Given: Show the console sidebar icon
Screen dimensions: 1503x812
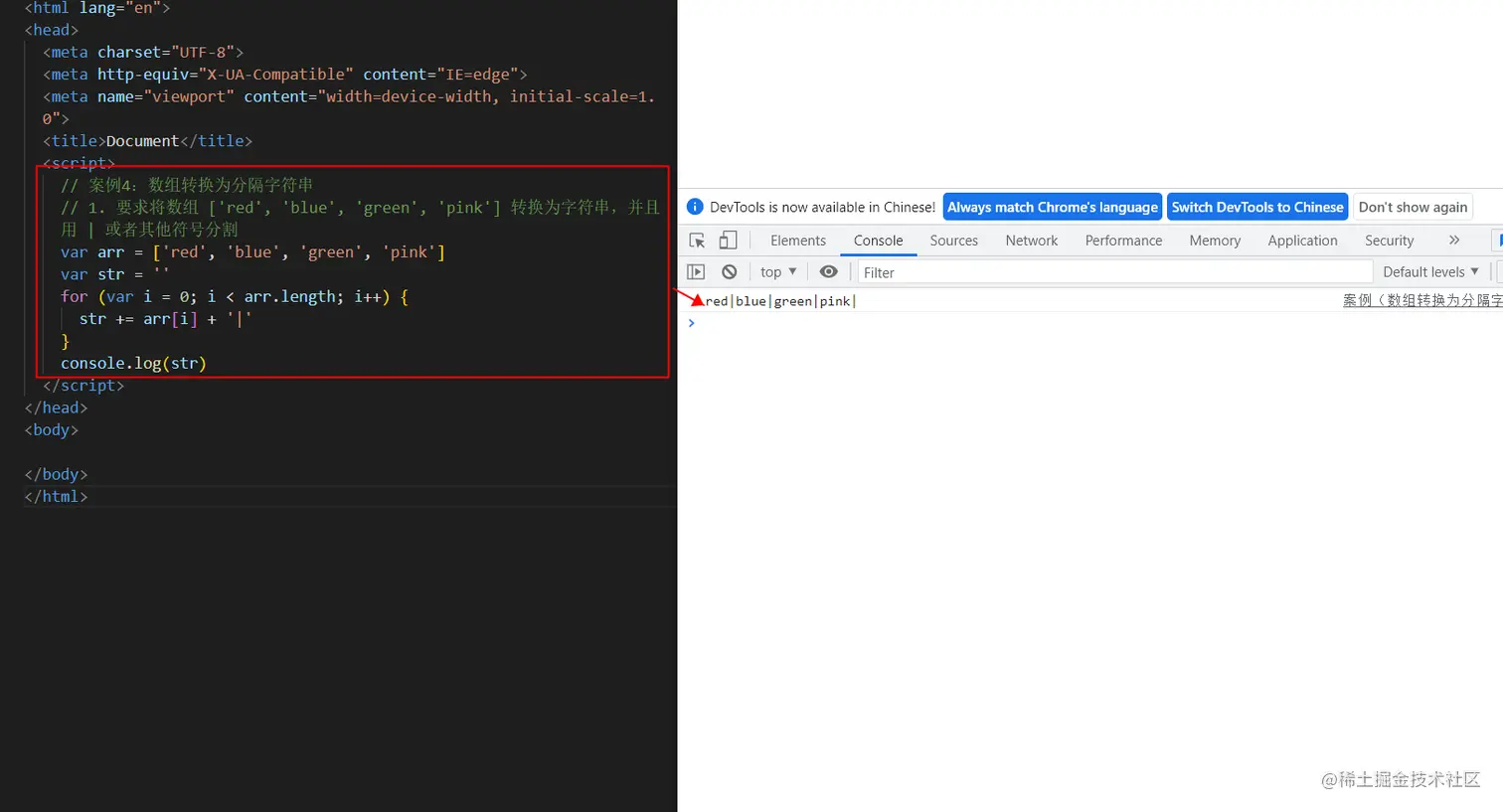Looking at the screenshot, I should pyautogui.click(x=696, y=271).
